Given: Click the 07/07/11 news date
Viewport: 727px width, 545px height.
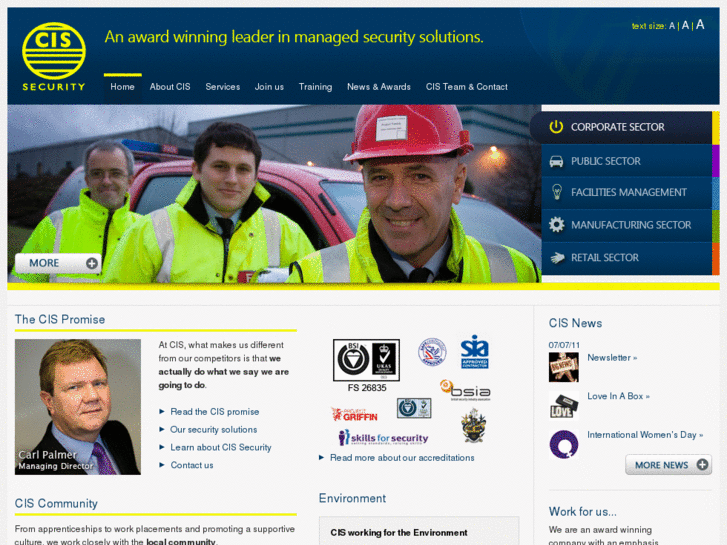Looking at the screenshot, I should [x=564, y=345].
